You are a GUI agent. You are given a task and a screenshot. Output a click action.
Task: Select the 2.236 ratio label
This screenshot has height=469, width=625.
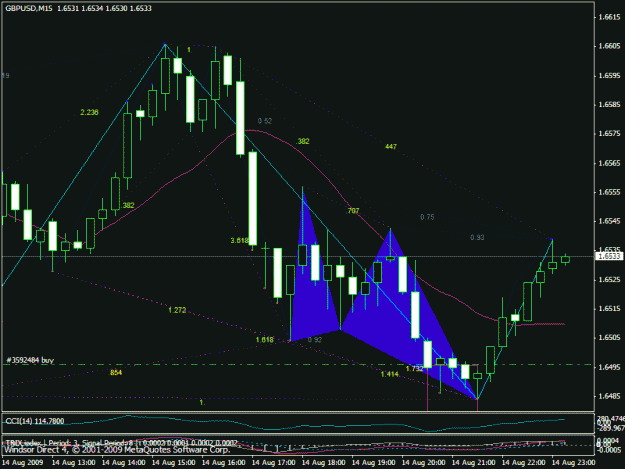tap(89, 112)
